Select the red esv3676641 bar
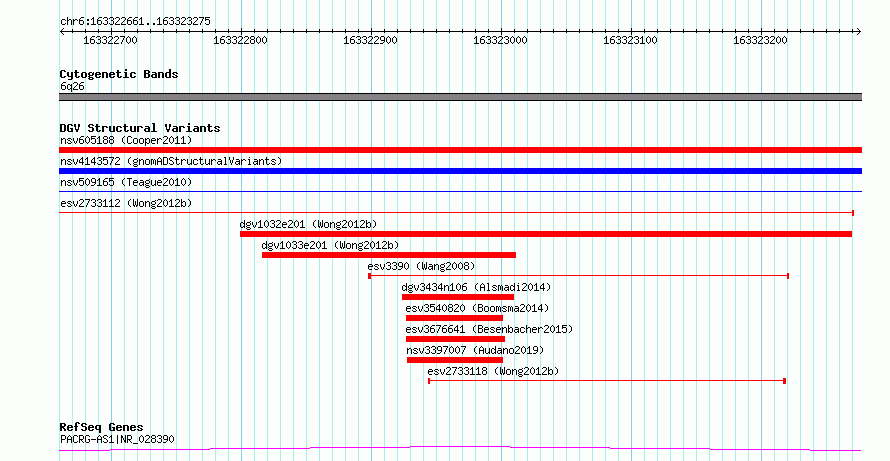 pos(455,339)
